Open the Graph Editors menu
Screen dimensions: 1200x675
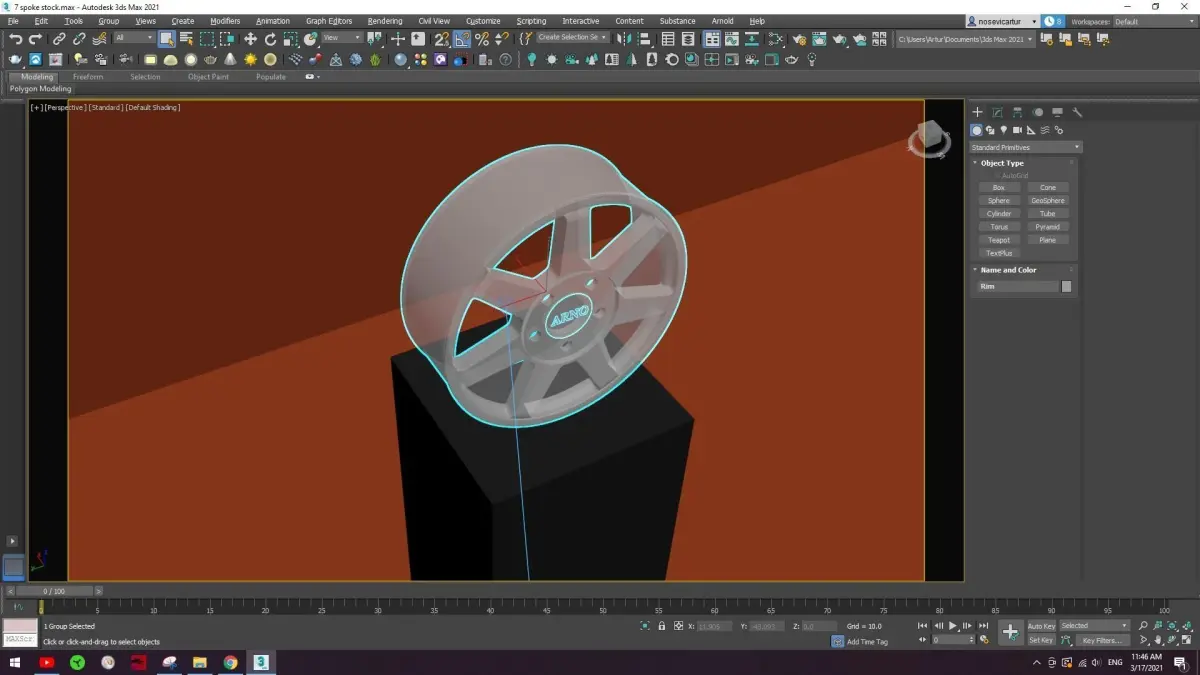(329, 21)
